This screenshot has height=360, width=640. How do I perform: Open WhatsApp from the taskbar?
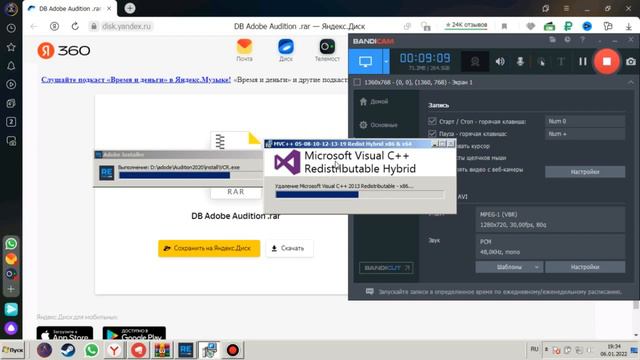tap(91, 350)
